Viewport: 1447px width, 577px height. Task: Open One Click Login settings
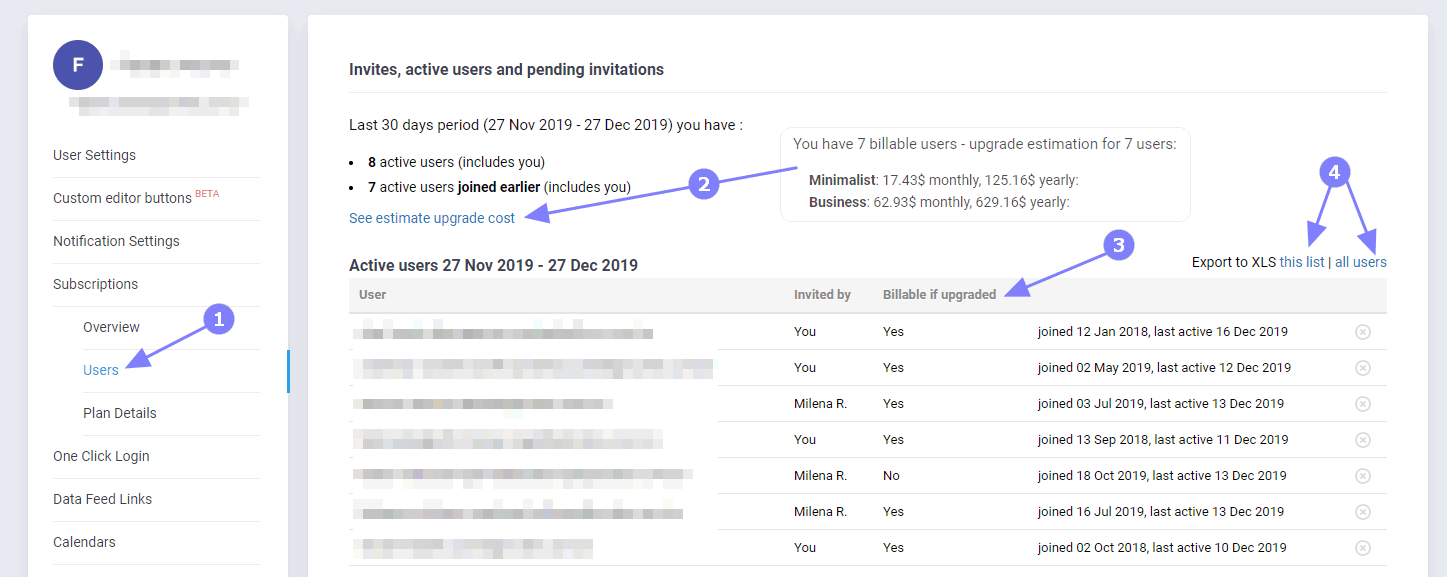pos(101,456)
